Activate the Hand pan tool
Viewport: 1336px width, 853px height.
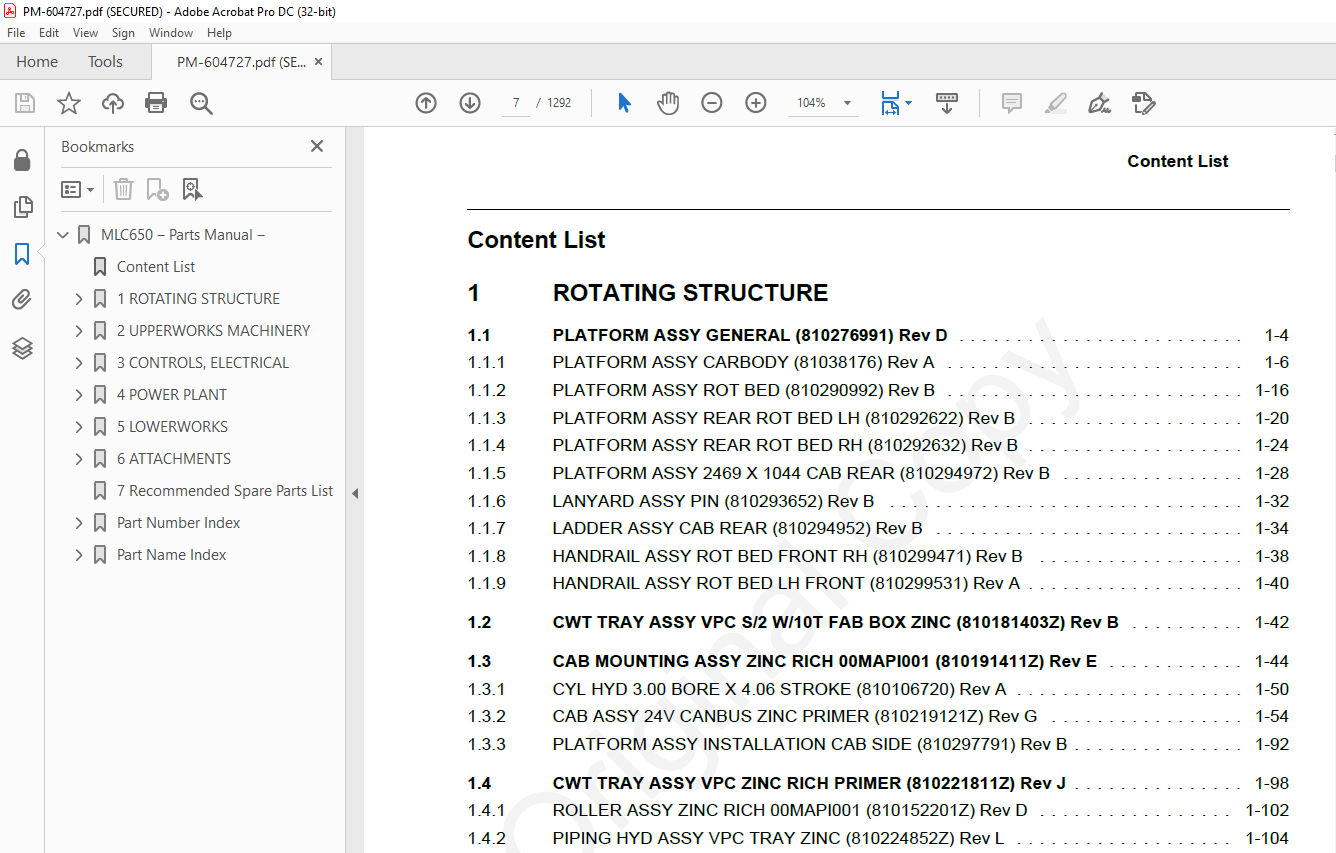[668, 103]
